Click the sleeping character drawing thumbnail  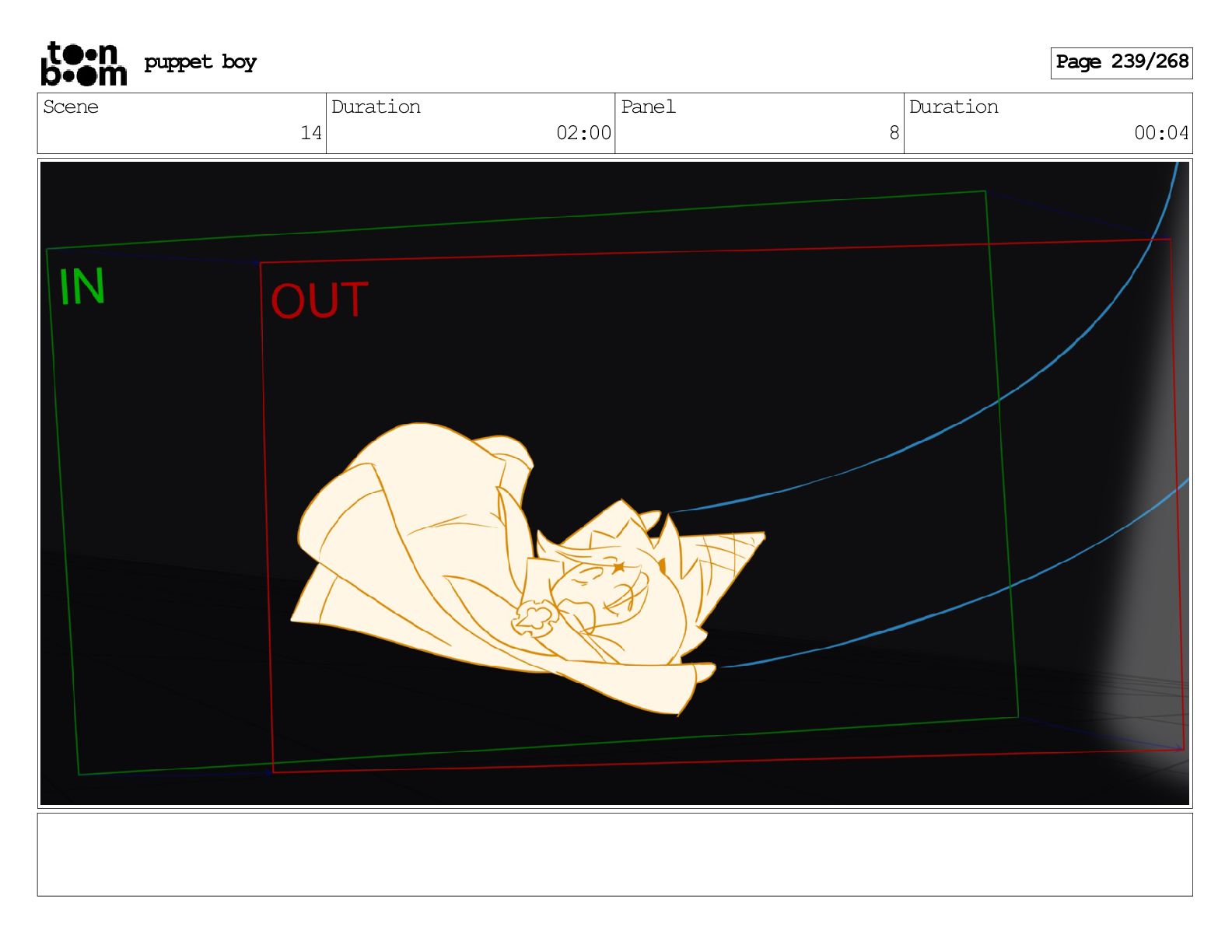(x=528, y=569)
